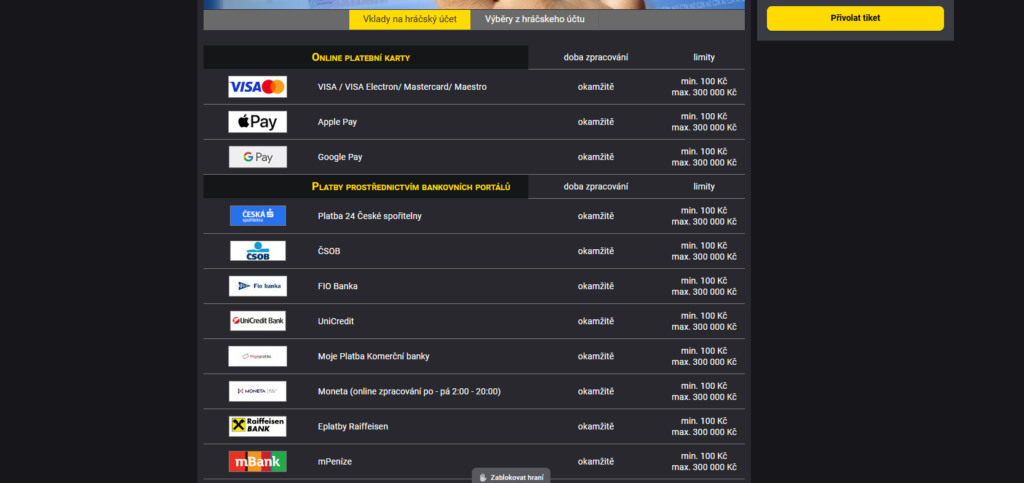This screenshot has width=1024, height=483.
Task: Click the Moneta bank logo
Action: [x=257, y=391]
